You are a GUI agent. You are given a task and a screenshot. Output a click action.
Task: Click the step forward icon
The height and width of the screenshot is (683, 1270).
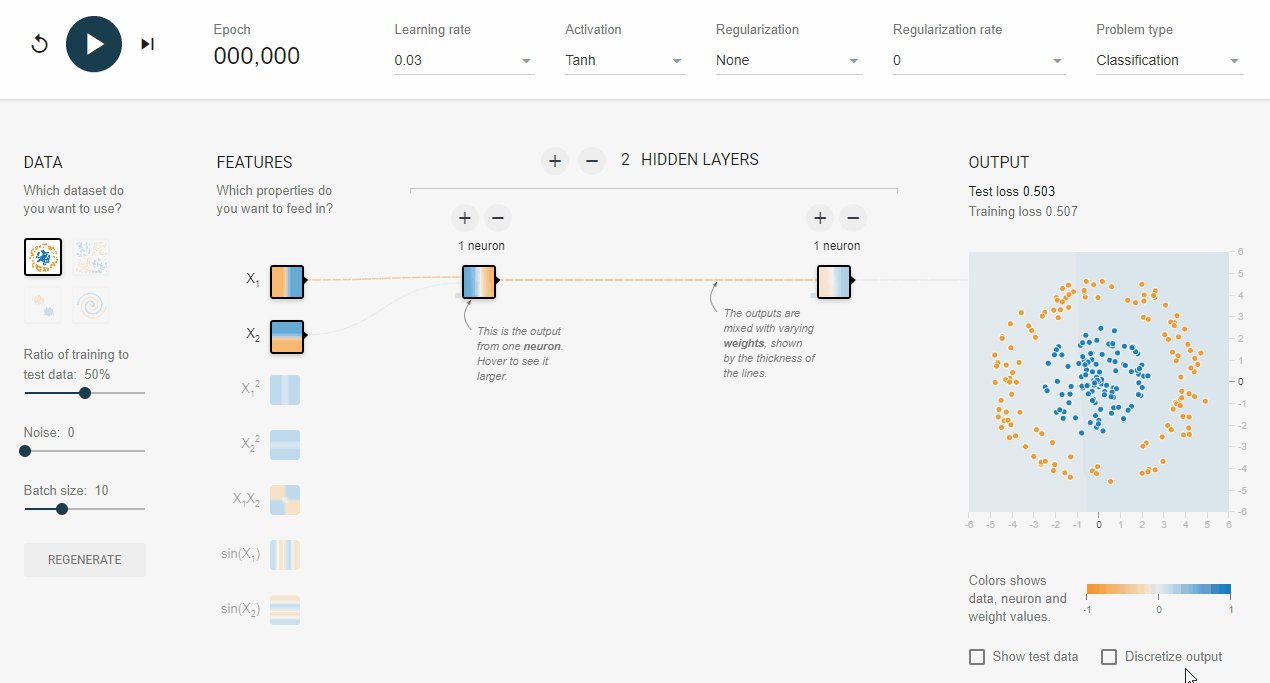[x=147, y=44]
